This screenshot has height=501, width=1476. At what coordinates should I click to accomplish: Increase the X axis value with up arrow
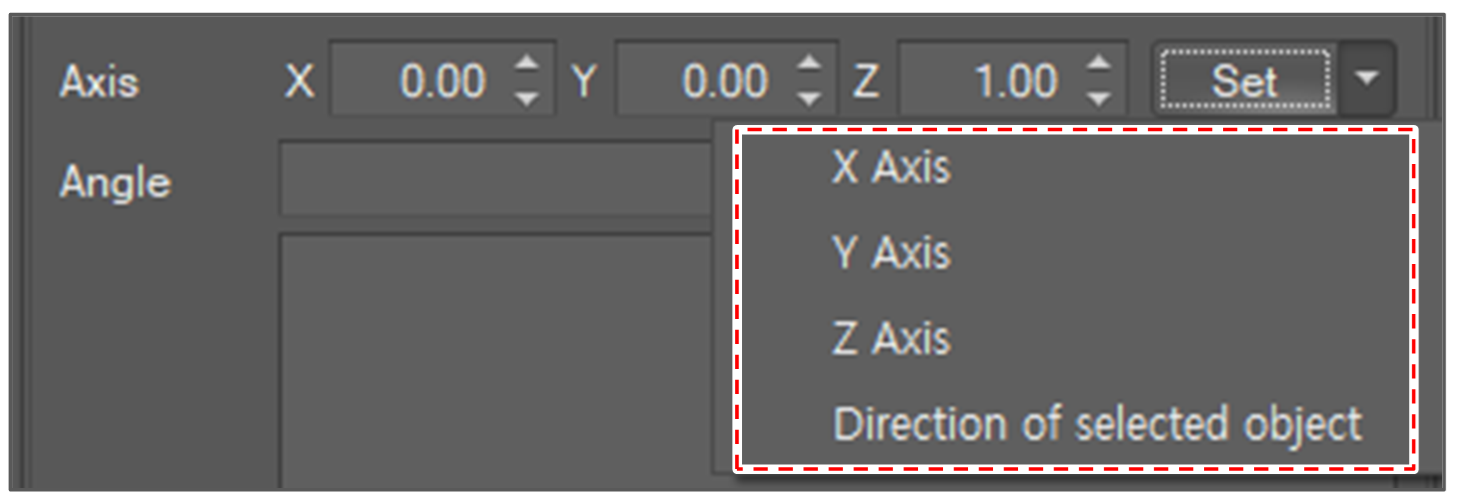[x=526, y=65]
